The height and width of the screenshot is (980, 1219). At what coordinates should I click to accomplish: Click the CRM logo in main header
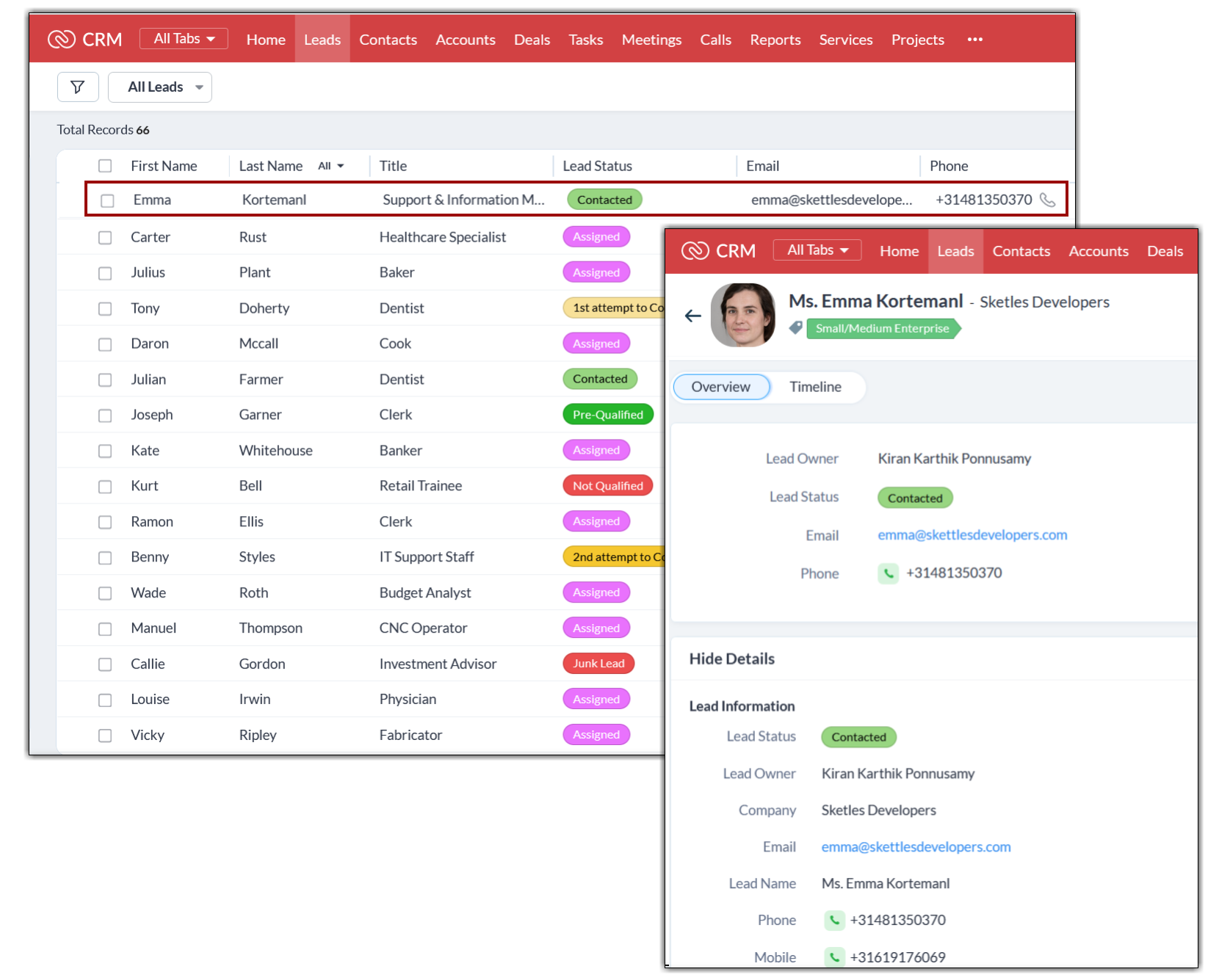[84, 39]
